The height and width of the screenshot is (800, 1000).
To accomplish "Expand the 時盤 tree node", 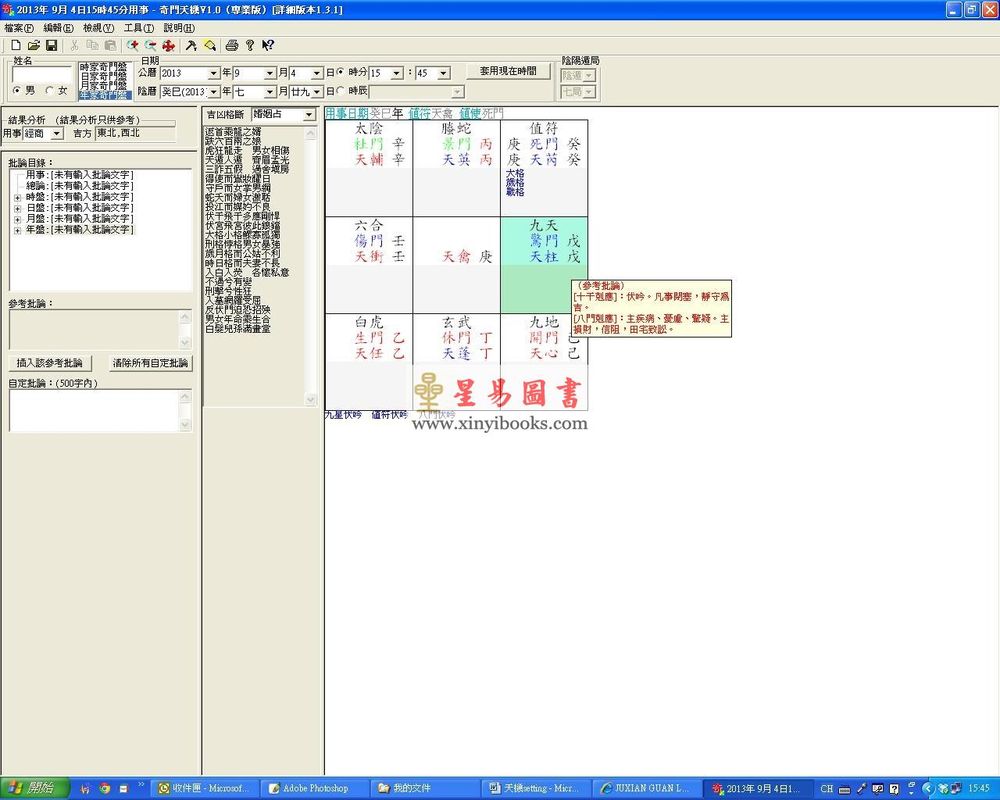I will 17,197.
